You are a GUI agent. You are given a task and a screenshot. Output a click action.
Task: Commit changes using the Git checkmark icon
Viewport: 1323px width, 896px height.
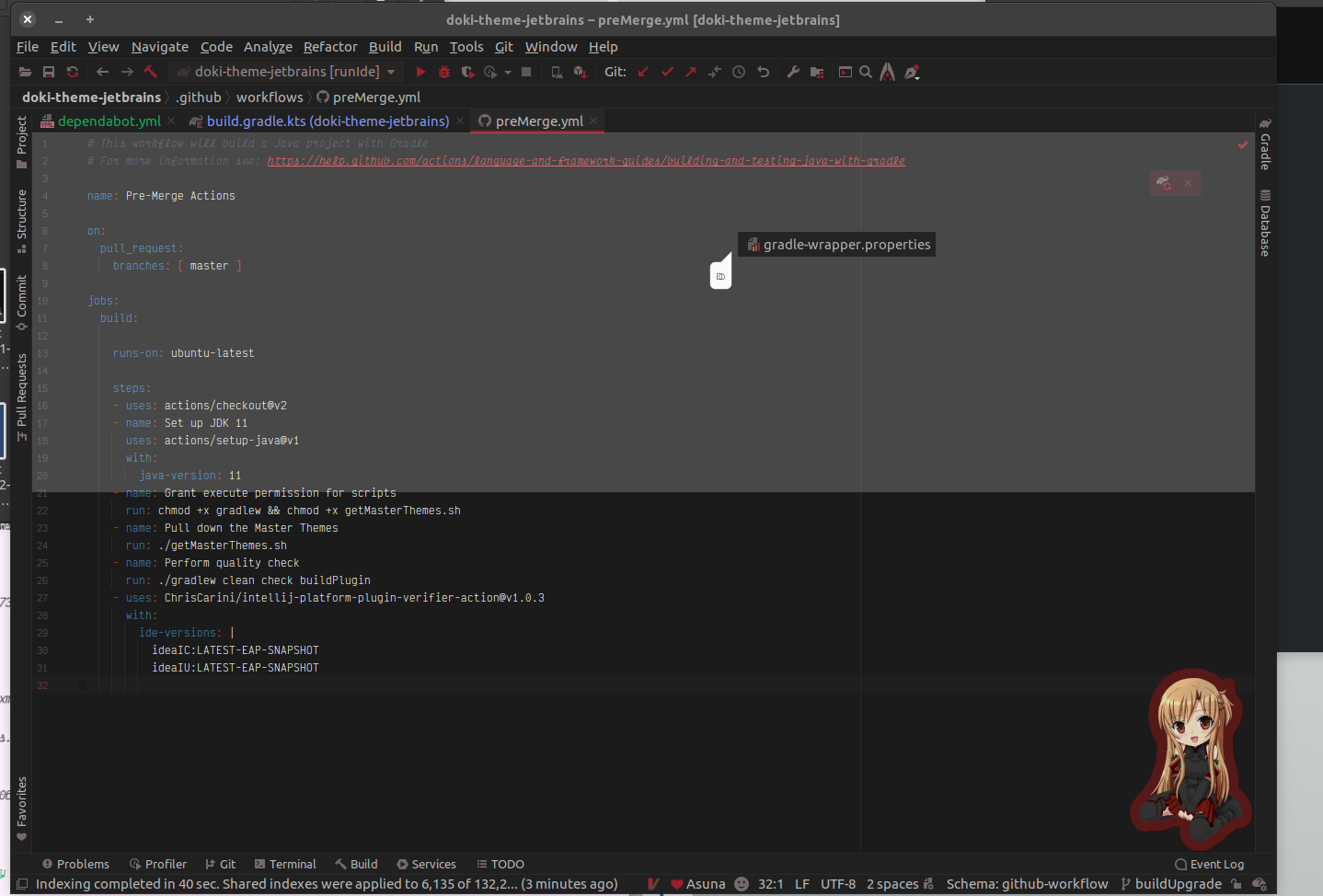pos(667,71)
